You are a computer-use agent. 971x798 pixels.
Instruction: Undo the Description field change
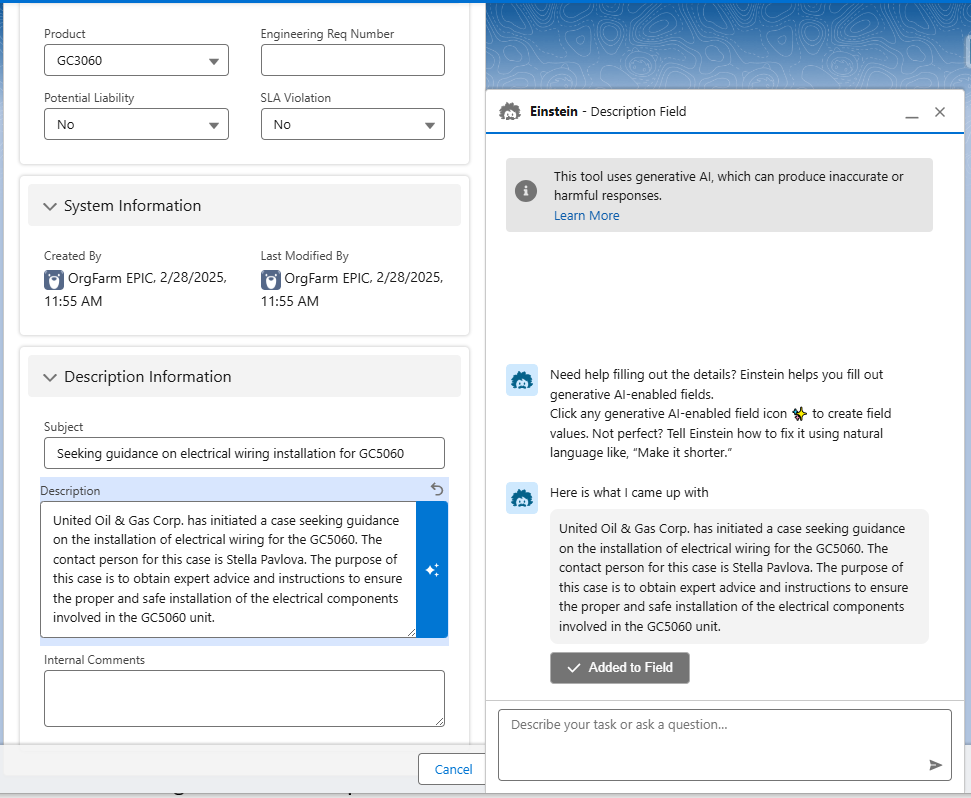point(437,490)
